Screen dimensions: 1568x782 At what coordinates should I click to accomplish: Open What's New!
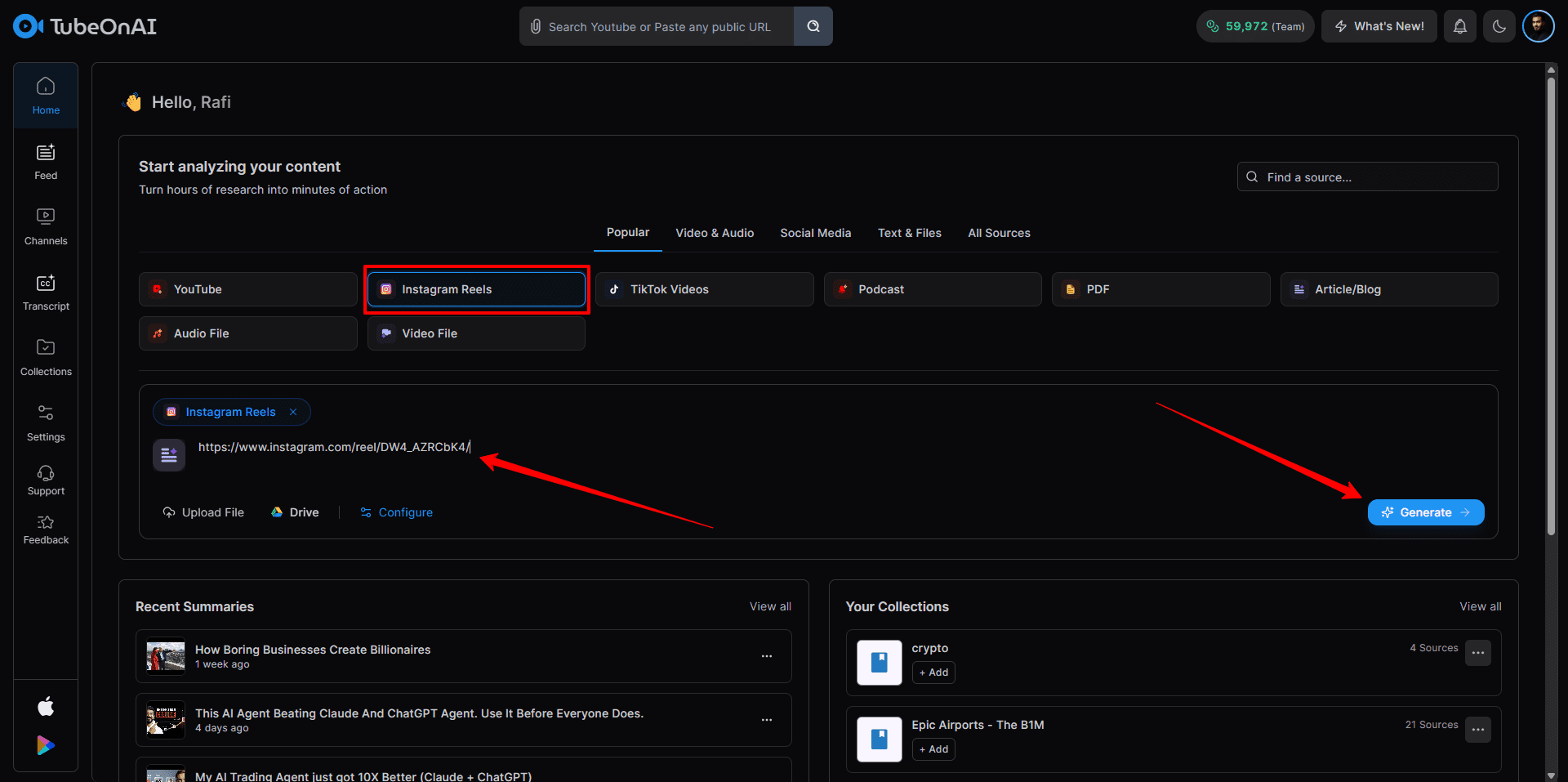tap(1379, 26)
